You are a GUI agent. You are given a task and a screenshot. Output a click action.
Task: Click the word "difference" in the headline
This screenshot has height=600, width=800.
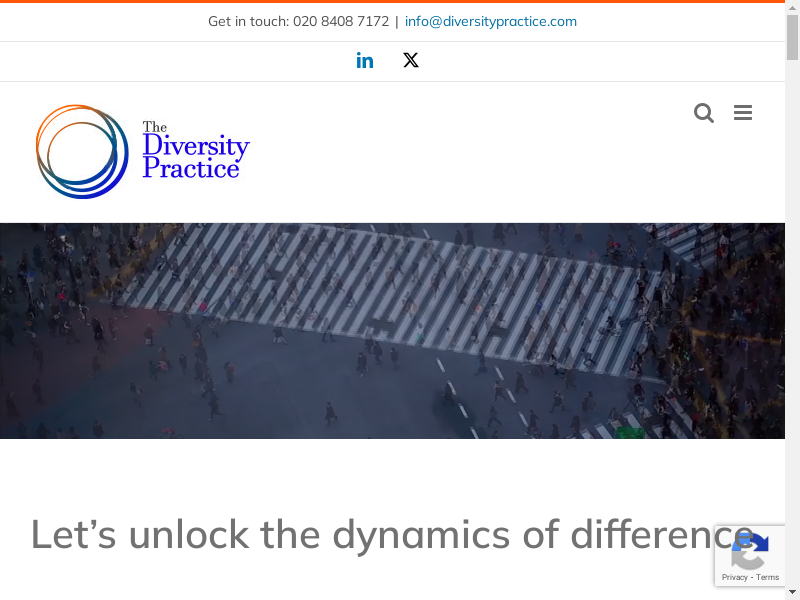tap(660, 534)
